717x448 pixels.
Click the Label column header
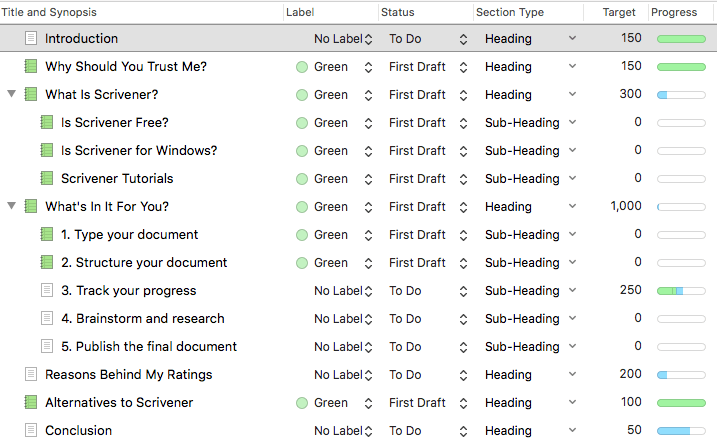pos(300,12)
